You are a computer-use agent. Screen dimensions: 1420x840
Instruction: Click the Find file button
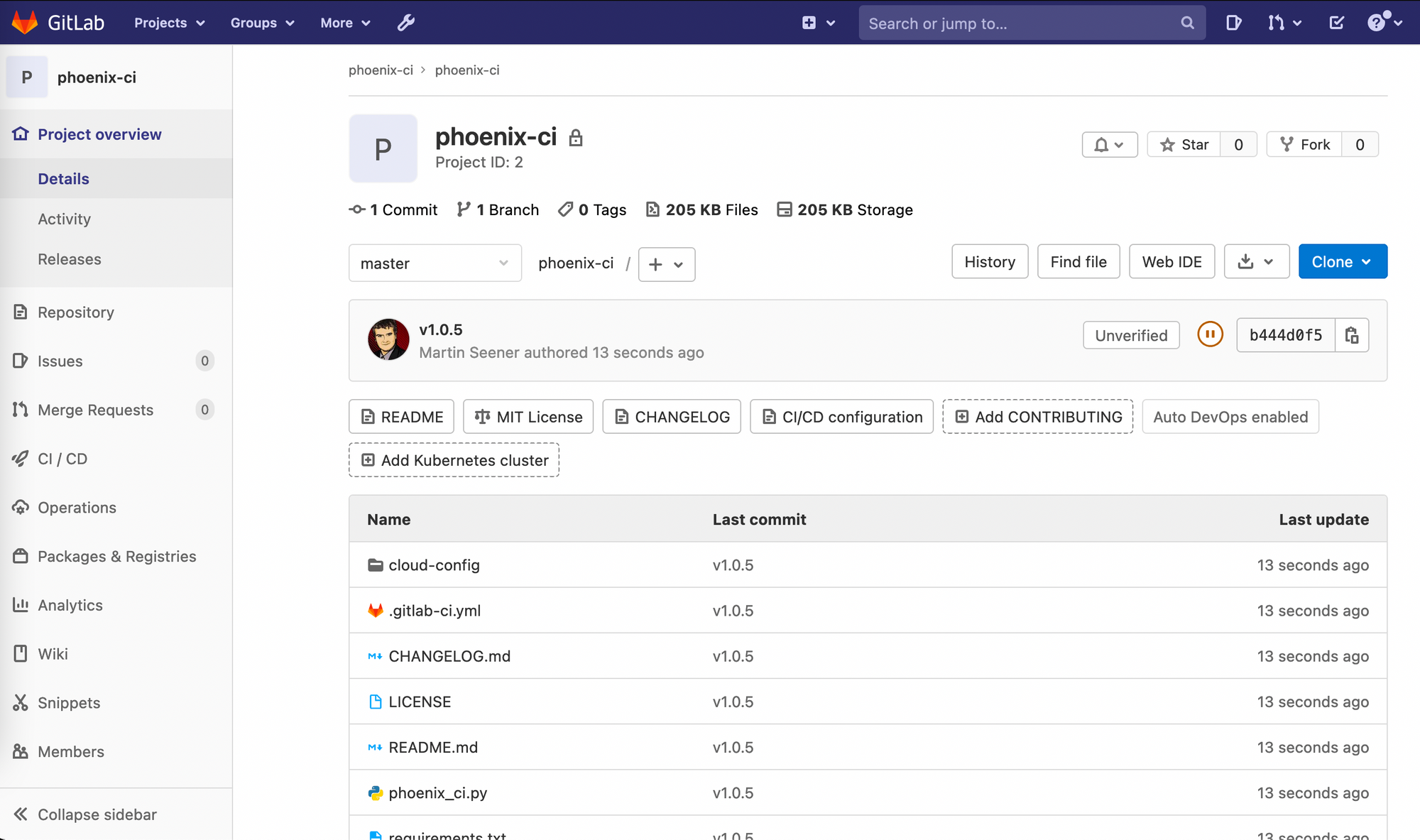point(1078,262)
